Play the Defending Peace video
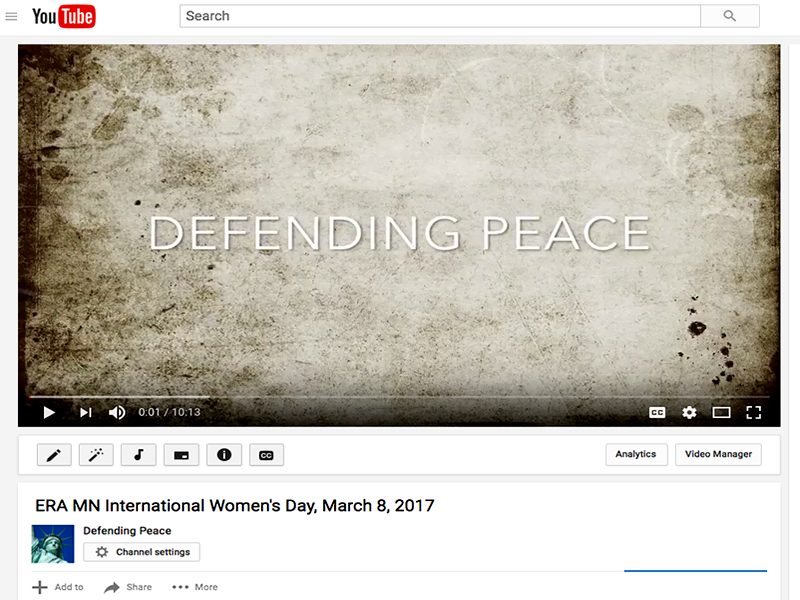 pyautogui.click(x=49, y=412)
